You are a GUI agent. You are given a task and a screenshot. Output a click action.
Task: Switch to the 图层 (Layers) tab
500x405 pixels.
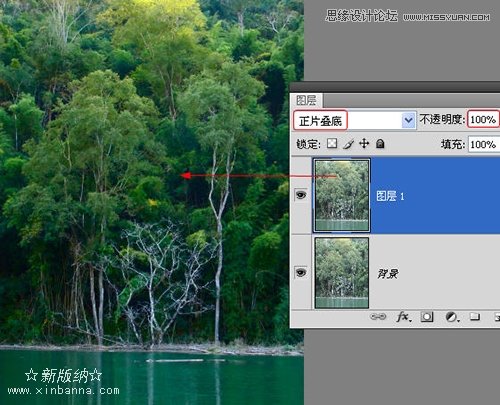306,100
